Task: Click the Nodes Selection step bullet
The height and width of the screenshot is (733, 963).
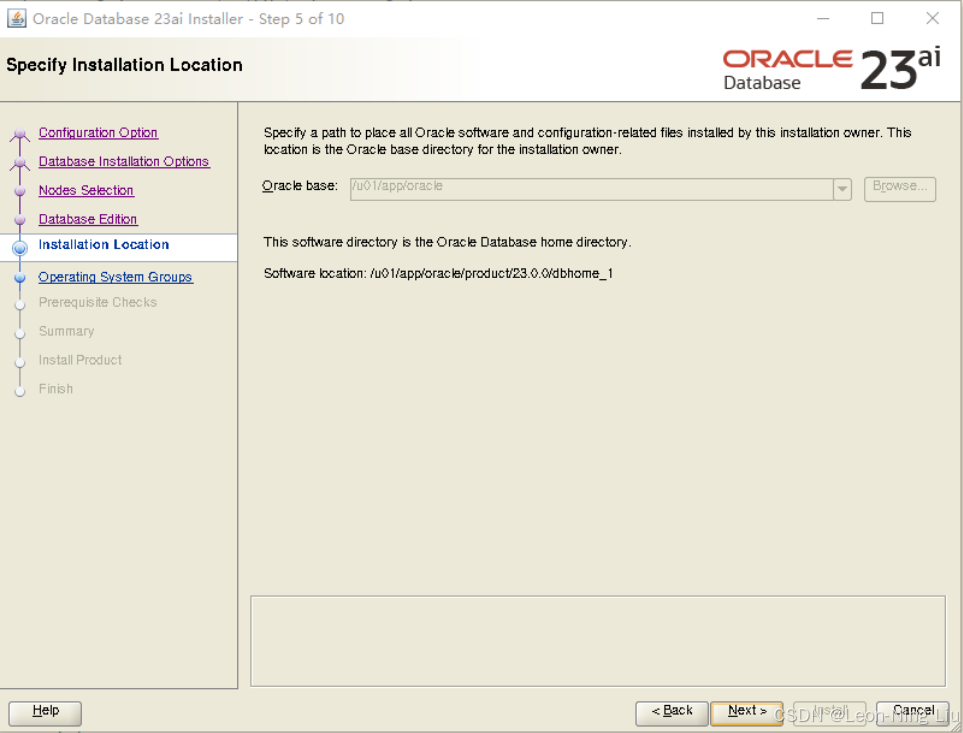Action: point(20,191)
